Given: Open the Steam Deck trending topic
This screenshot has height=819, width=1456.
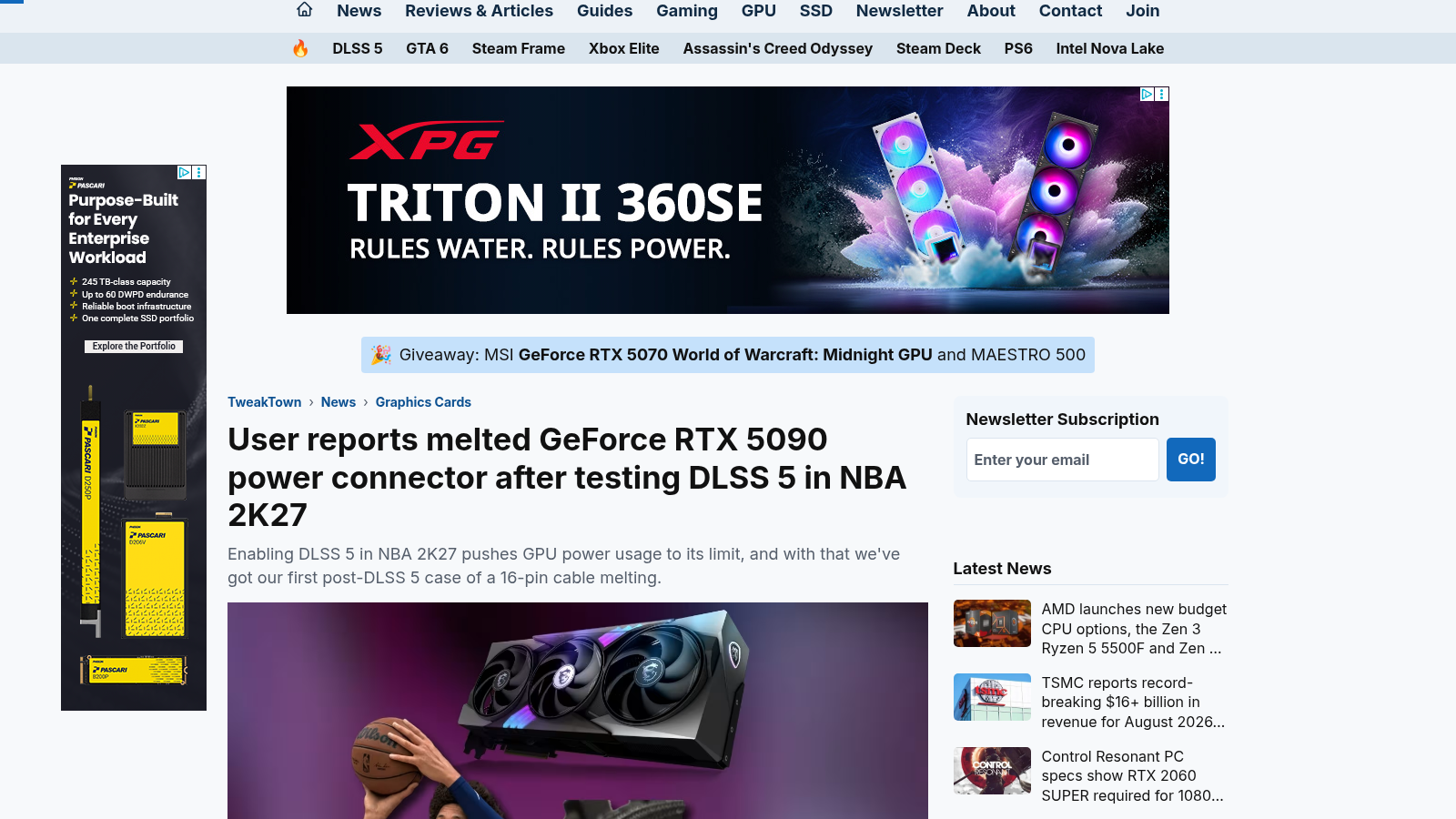Looking at the screenshot, I should click(938, 48).
